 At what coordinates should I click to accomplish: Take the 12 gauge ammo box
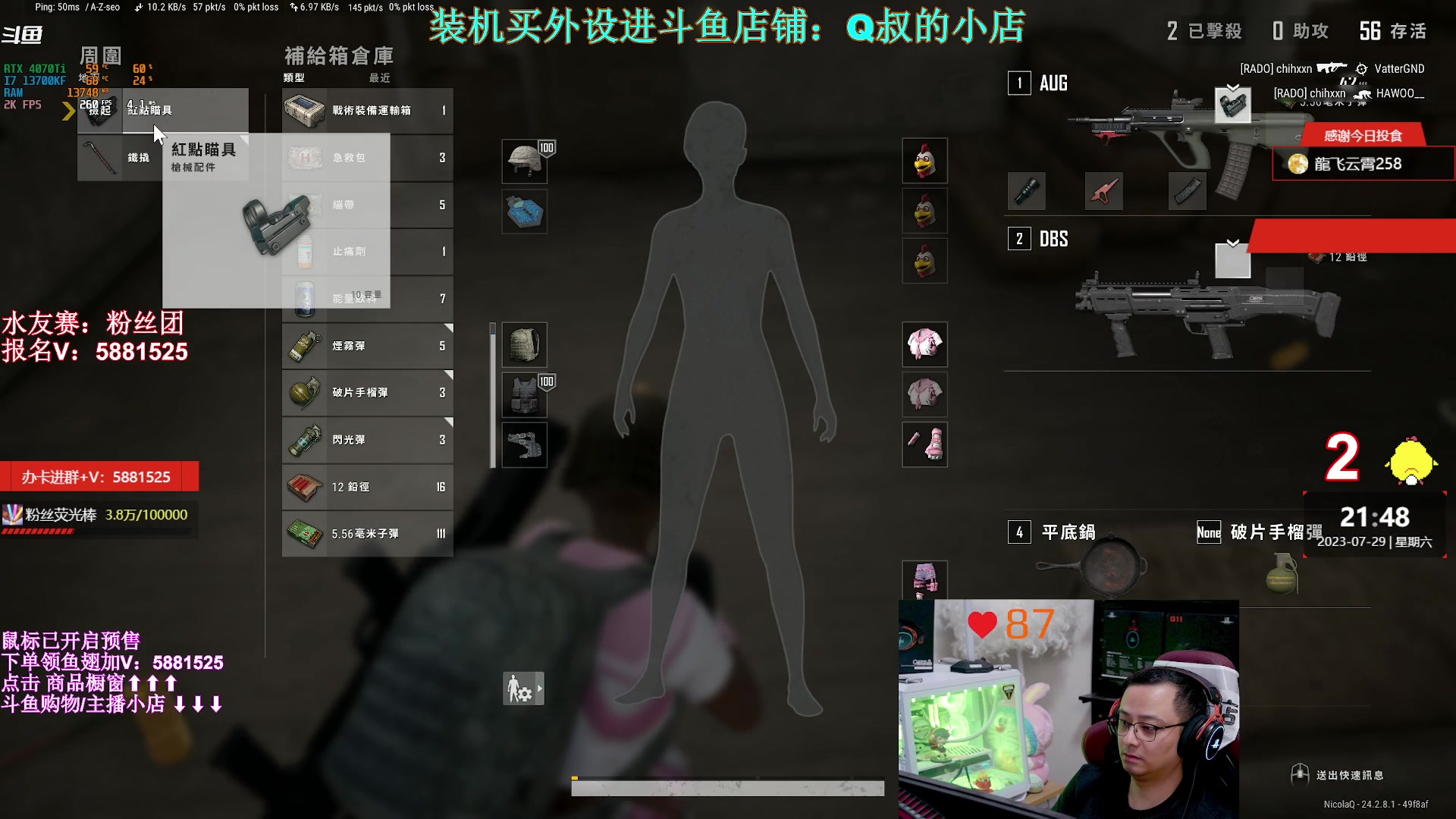coord(368,487)
